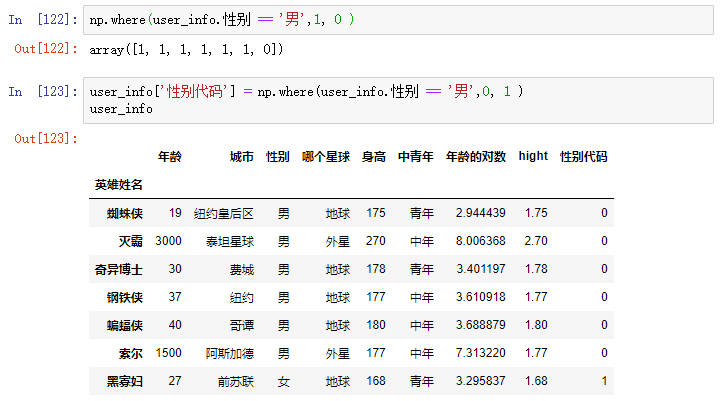This screenshot has height=401, width=724.
Task: Click the city cell 纽约皇后区
Action: coord(223,213)
